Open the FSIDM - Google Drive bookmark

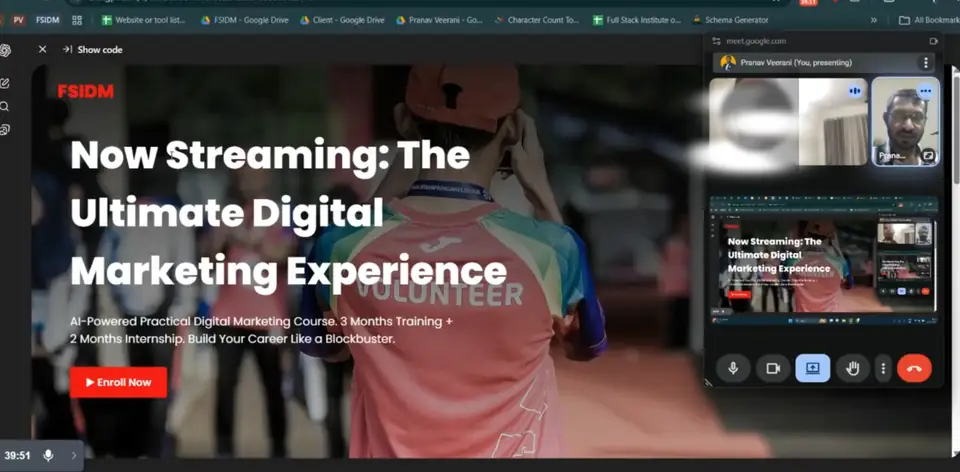[245, 20]
